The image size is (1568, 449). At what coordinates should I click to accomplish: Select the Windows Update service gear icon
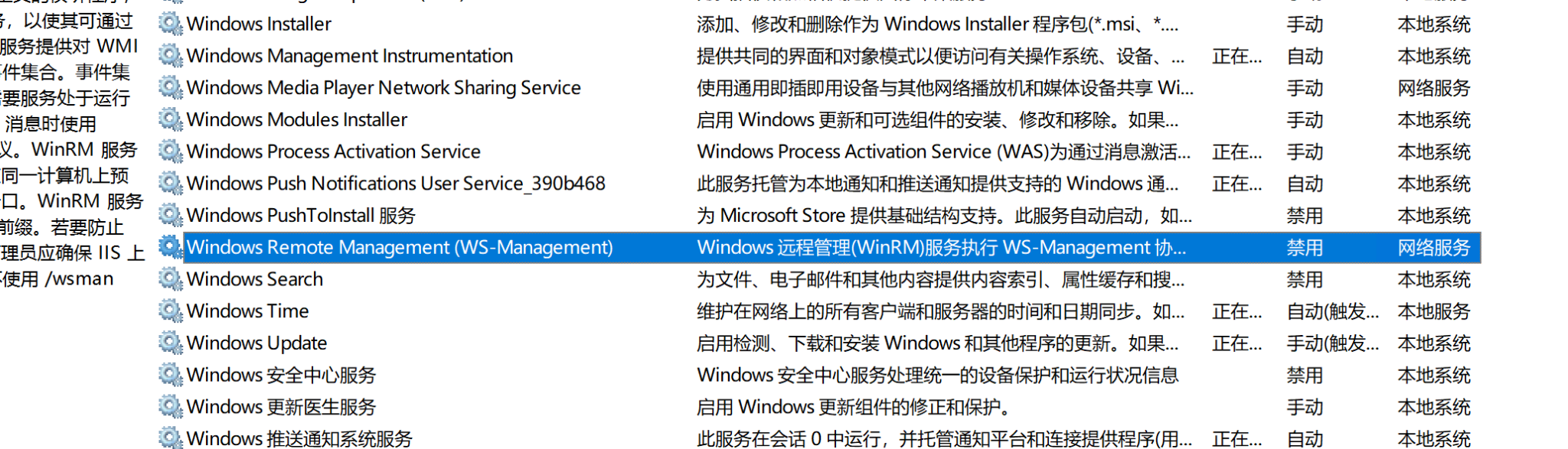[170, 343]
